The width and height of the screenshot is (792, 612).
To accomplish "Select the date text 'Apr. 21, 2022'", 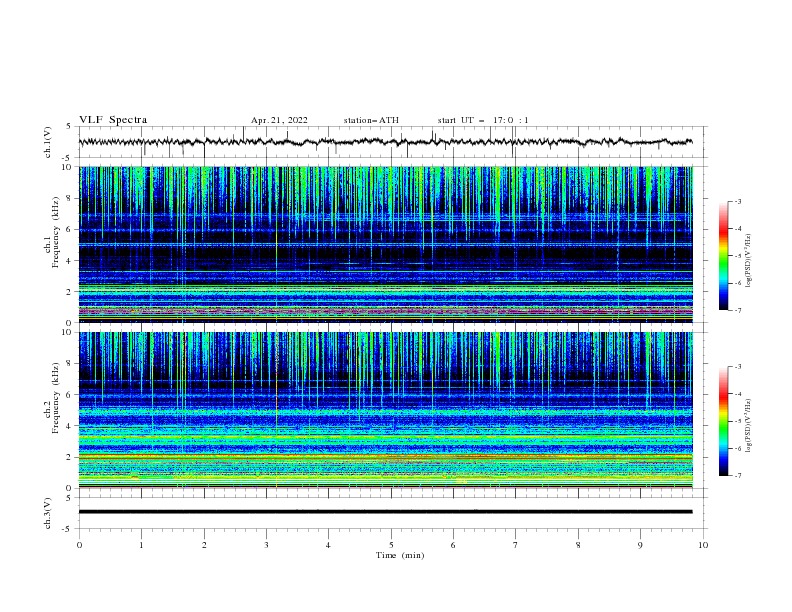I will click(279, 120).
